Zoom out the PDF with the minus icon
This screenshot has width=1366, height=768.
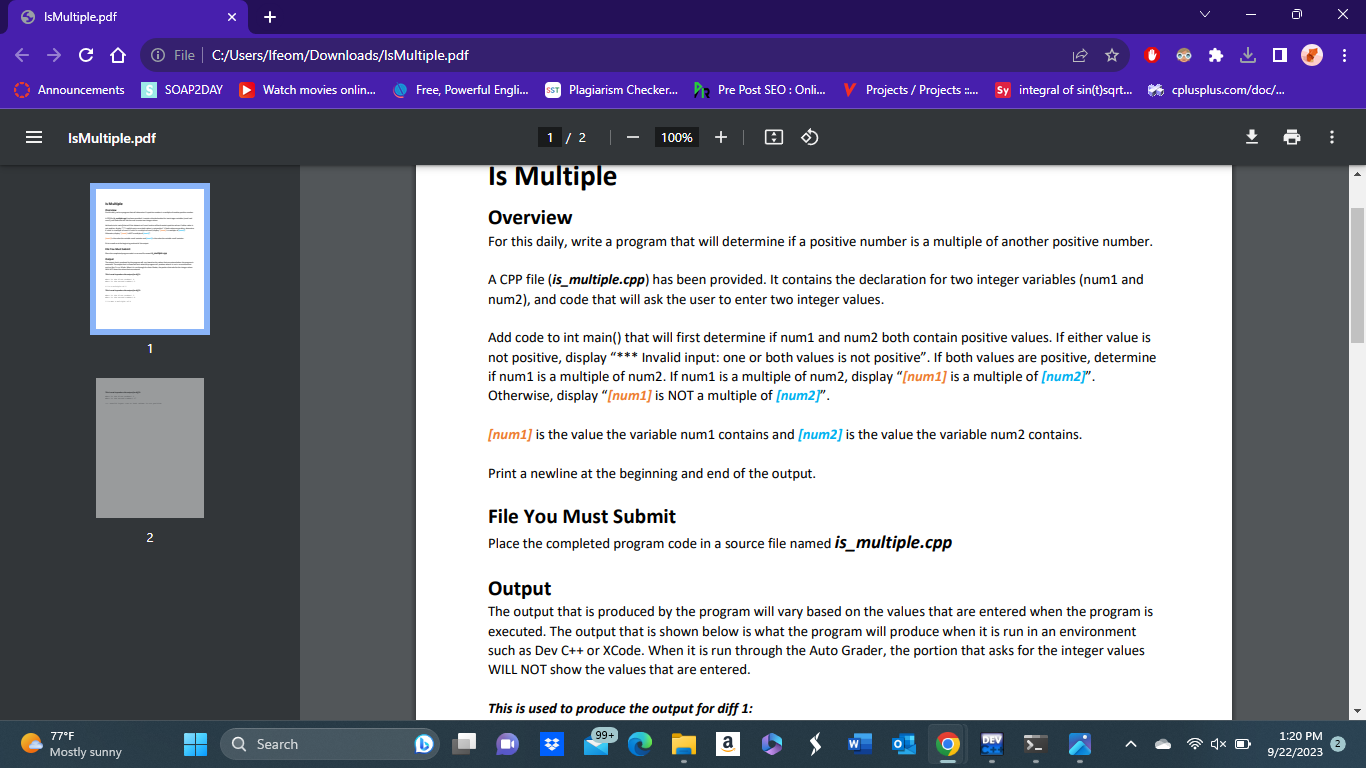pos(631,137)
